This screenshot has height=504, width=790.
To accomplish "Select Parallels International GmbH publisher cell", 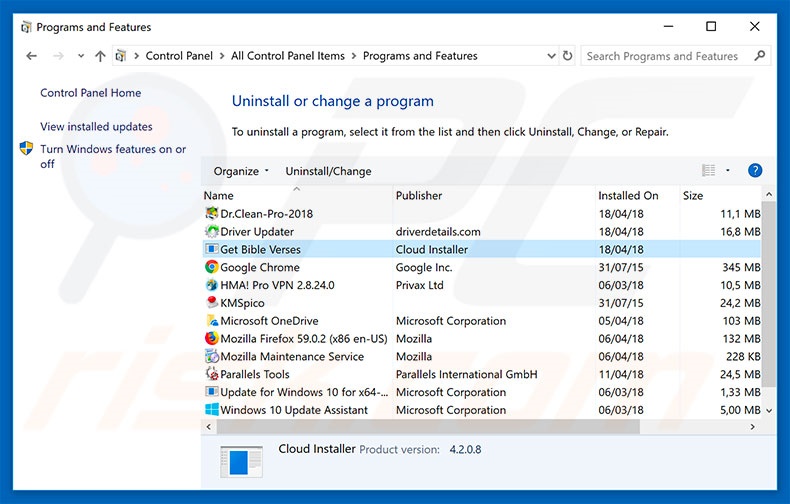I will coord(467,374).
